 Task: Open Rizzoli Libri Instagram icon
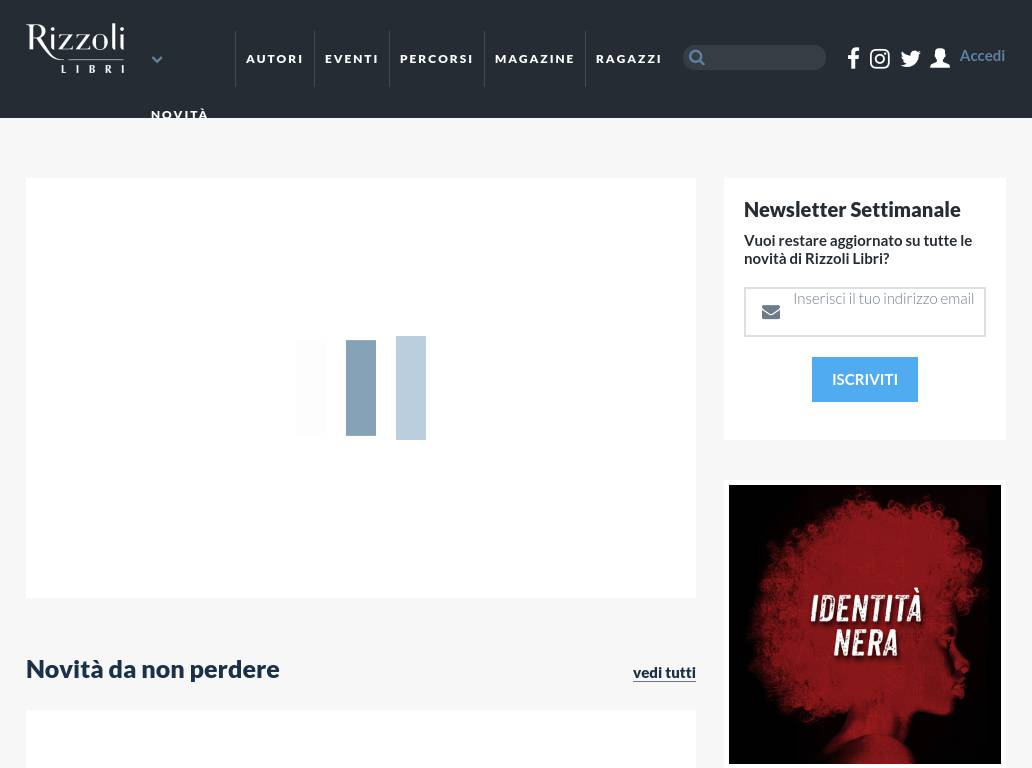click(880, 59)
